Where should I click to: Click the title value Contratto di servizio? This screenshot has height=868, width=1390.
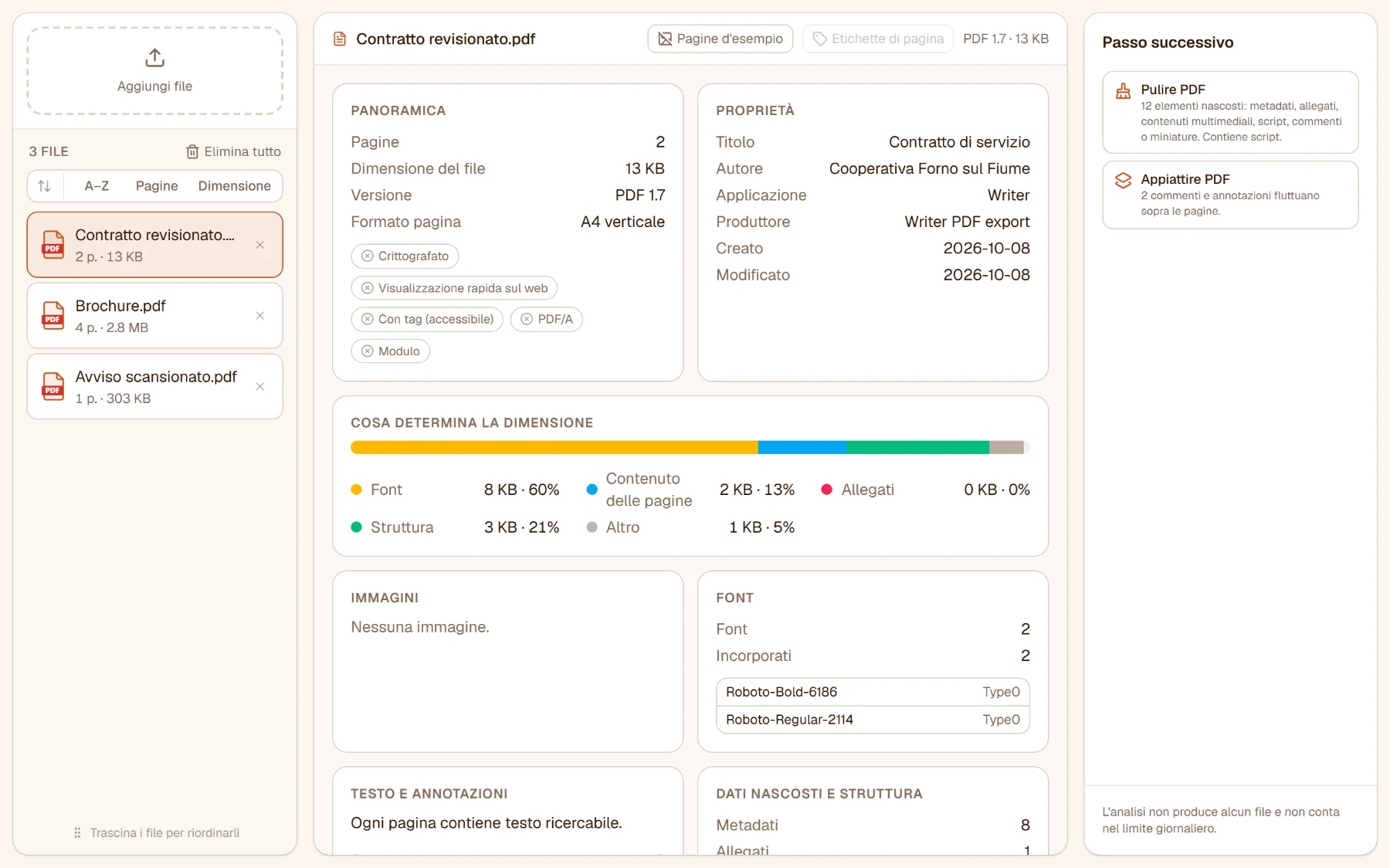tap(959, 142)
